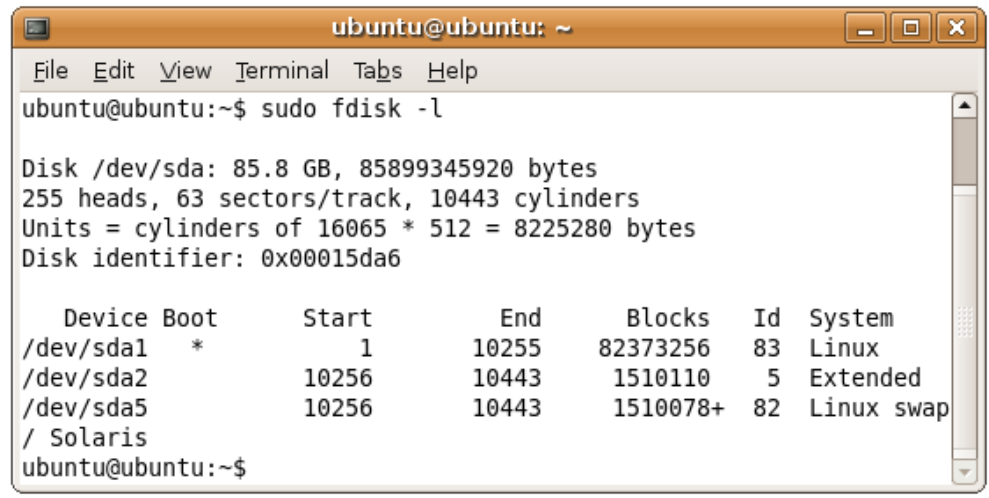This screenshot has height=498, width=989.
Task: Close the terminal window
Action: point(956,28)
